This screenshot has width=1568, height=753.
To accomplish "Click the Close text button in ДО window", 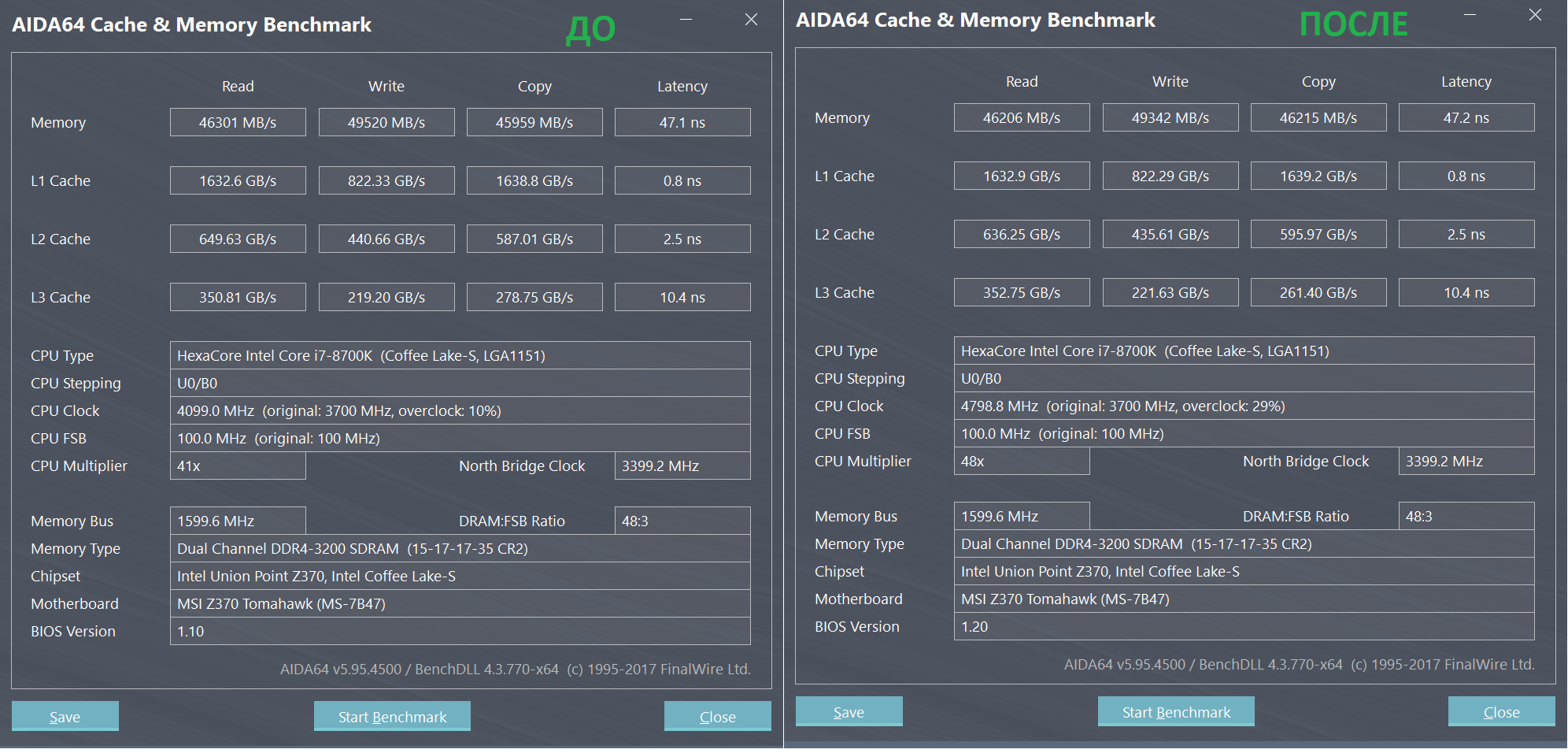I will click(717, 716).
